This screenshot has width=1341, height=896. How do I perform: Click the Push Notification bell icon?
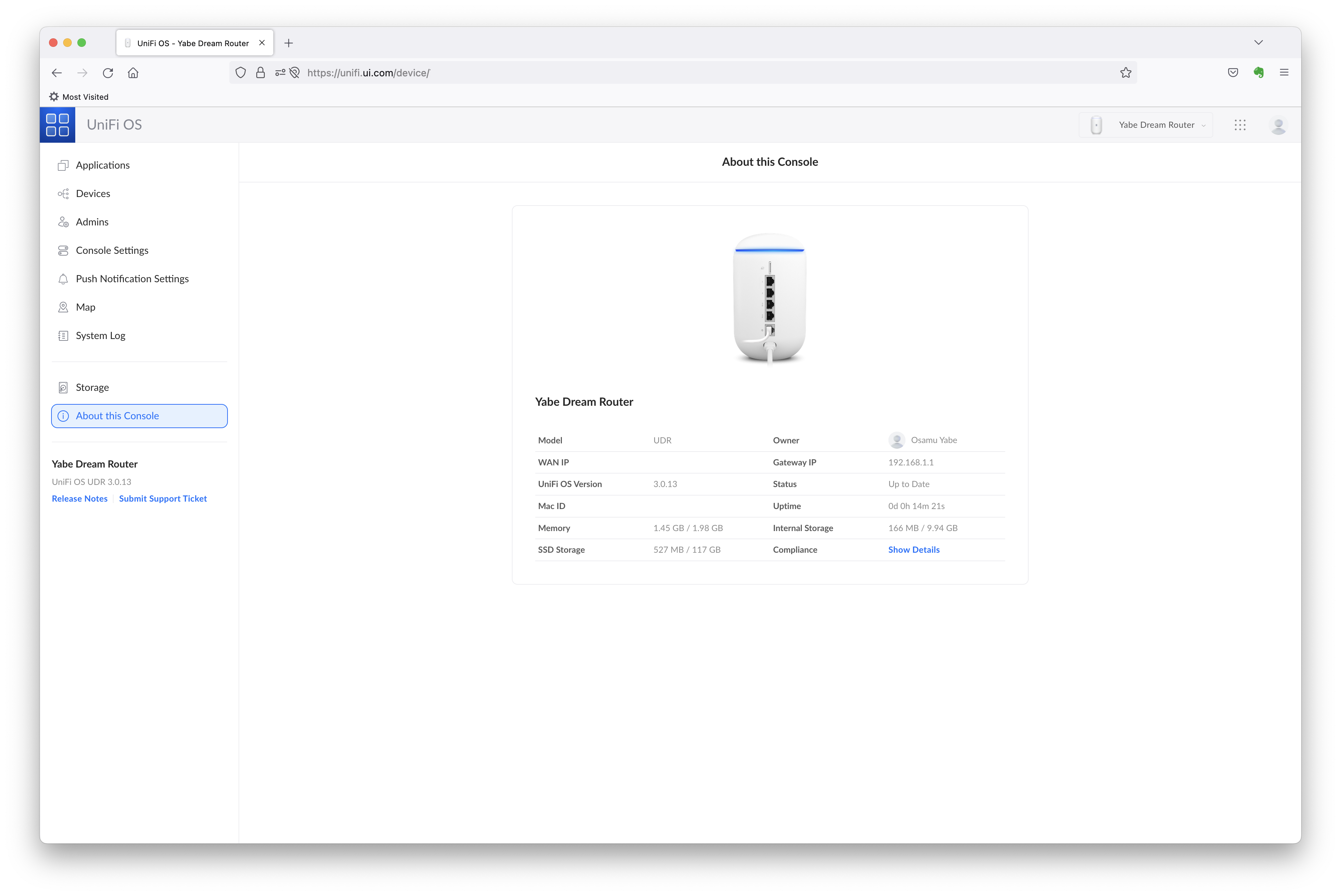[63, 279]
